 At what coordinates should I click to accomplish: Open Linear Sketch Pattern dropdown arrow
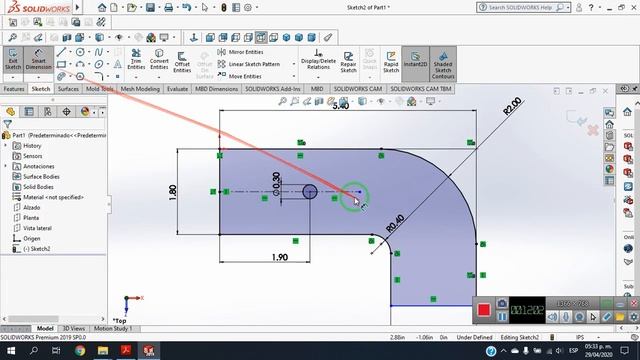pyautogui.click(x=293, y=64)
